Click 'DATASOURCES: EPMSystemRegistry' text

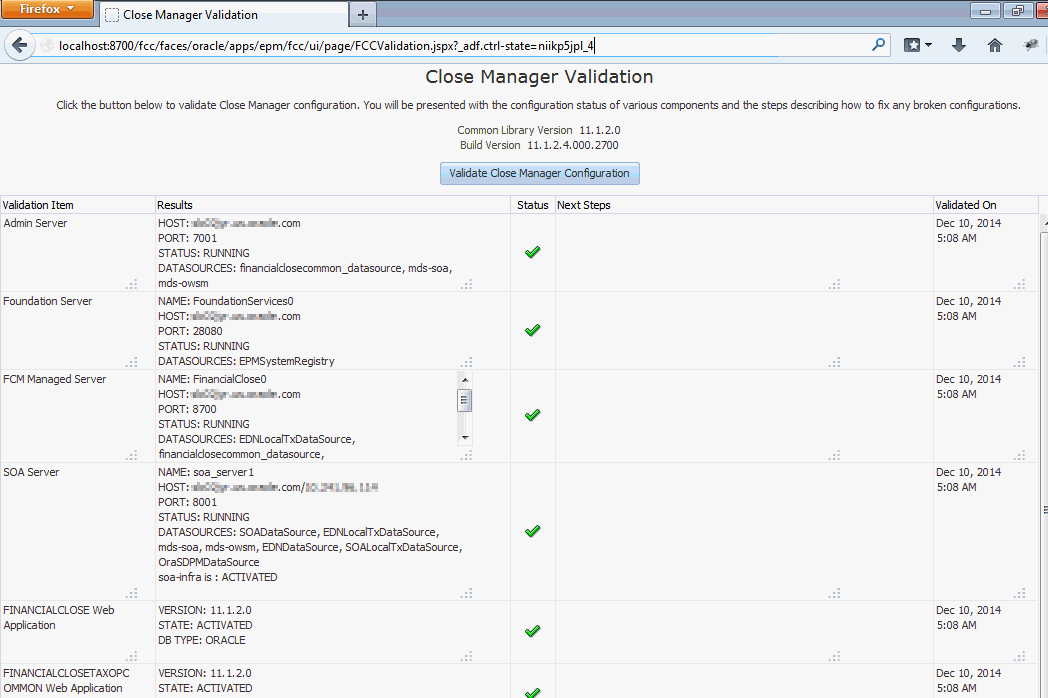point(247,361)
